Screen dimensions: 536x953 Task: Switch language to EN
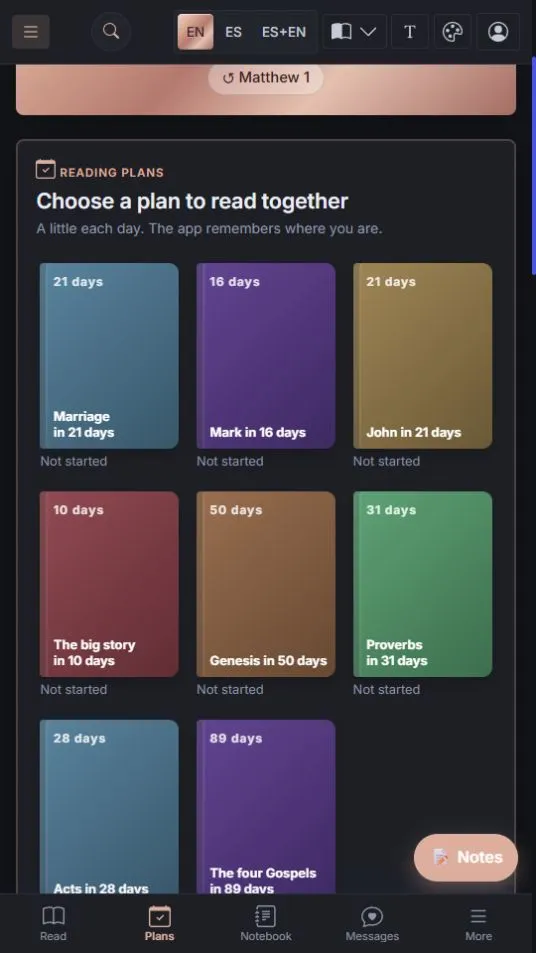[195, 32]
